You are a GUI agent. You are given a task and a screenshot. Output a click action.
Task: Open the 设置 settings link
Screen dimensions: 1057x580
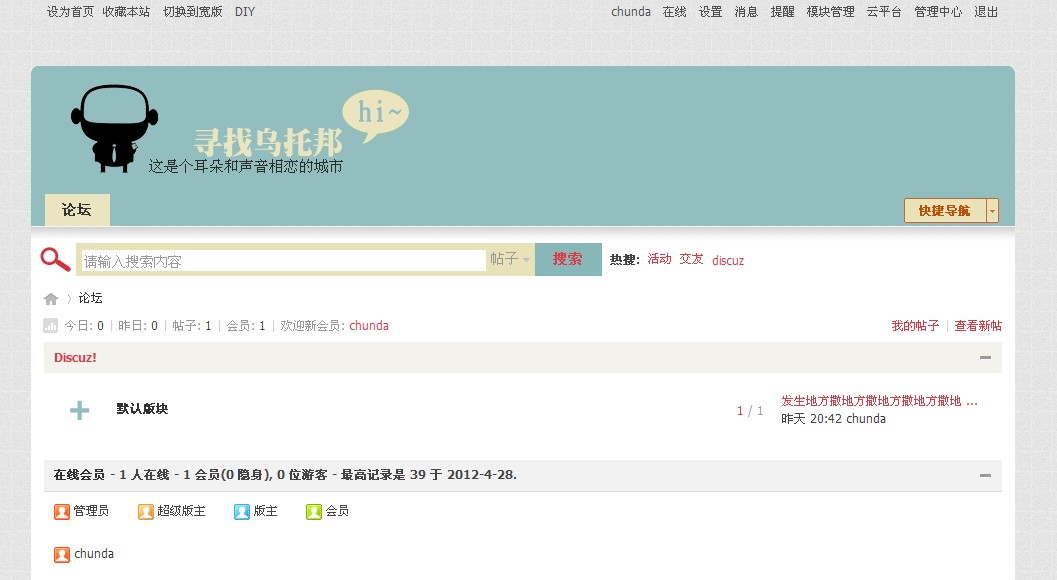(x=710, y=11)
